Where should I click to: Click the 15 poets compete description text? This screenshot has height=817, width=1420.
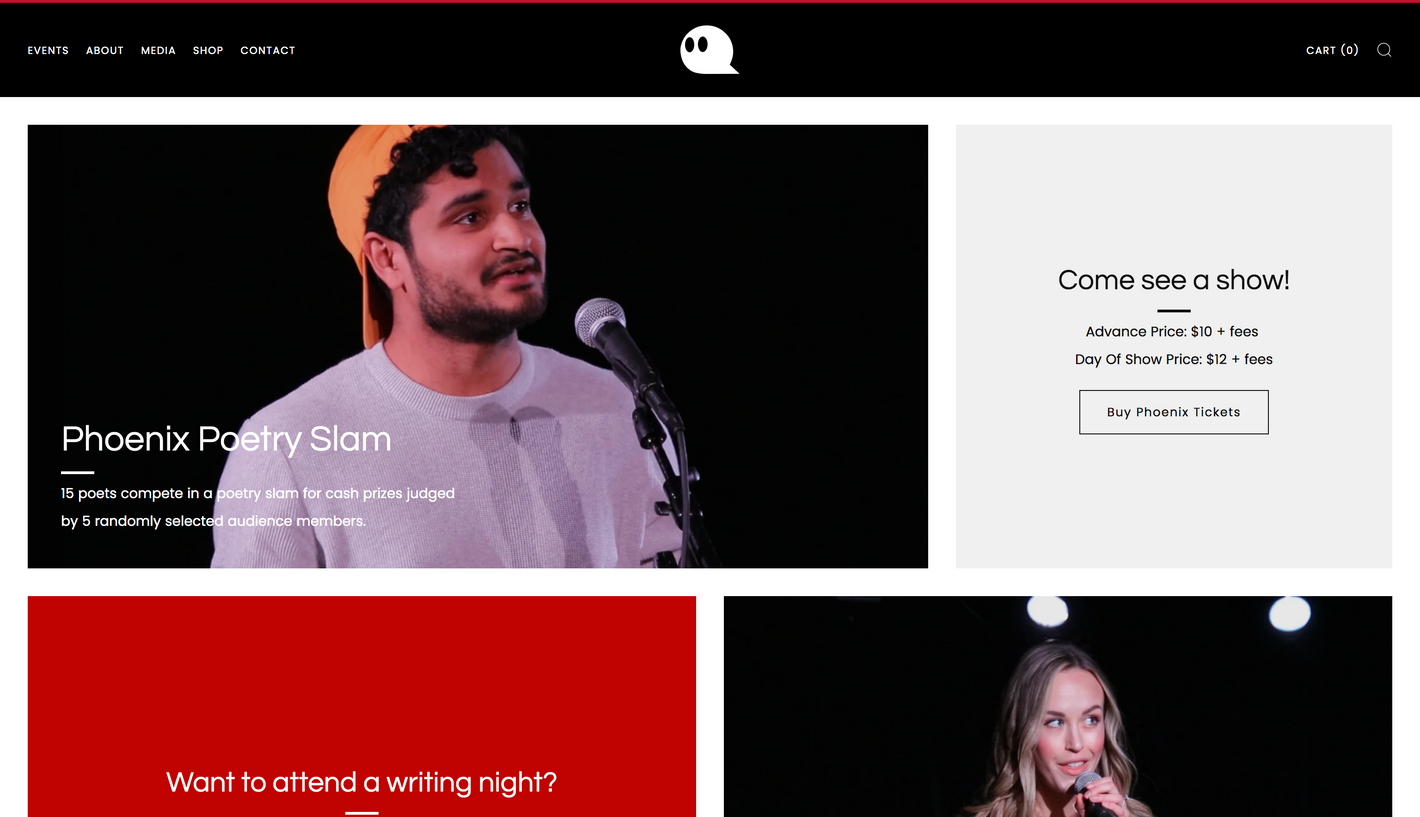click(x=258, y=507)
